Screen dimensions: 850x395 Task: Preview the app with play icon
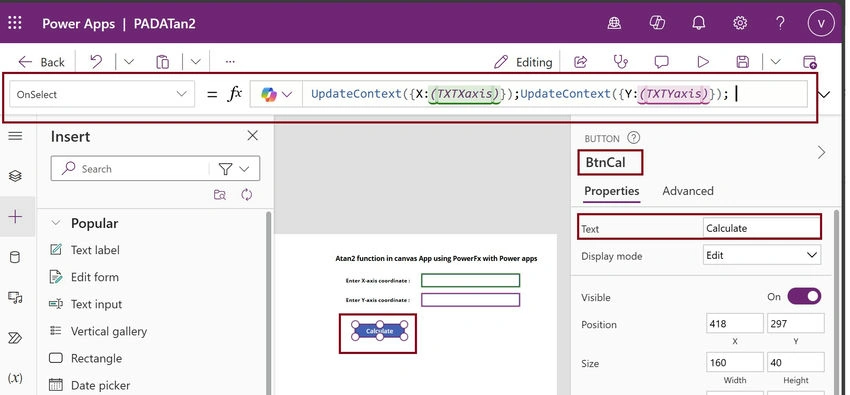[x=703, y=62]
